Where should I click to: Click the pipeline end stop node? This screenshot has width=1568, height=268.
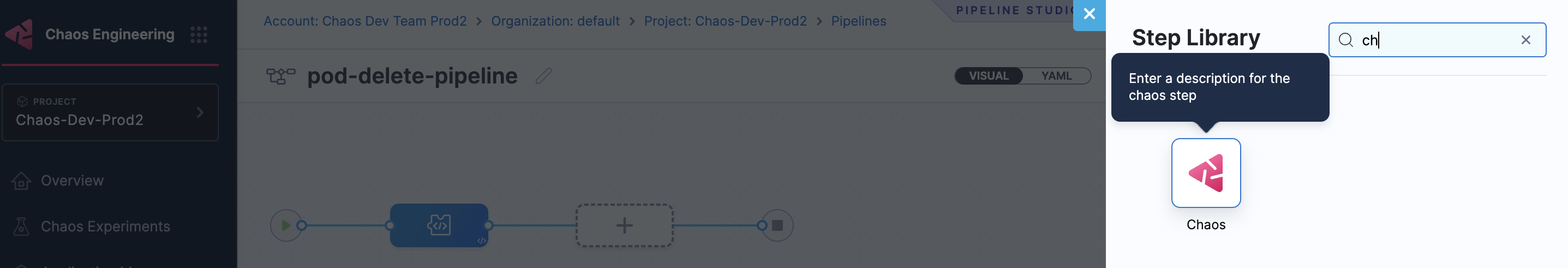point(777,225)
